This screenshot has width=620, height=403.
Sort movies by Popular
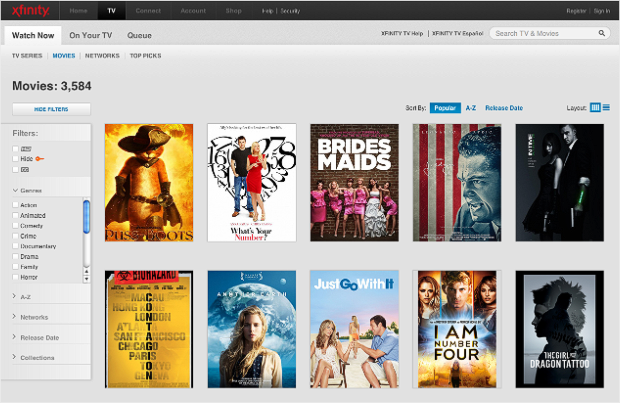445,108
